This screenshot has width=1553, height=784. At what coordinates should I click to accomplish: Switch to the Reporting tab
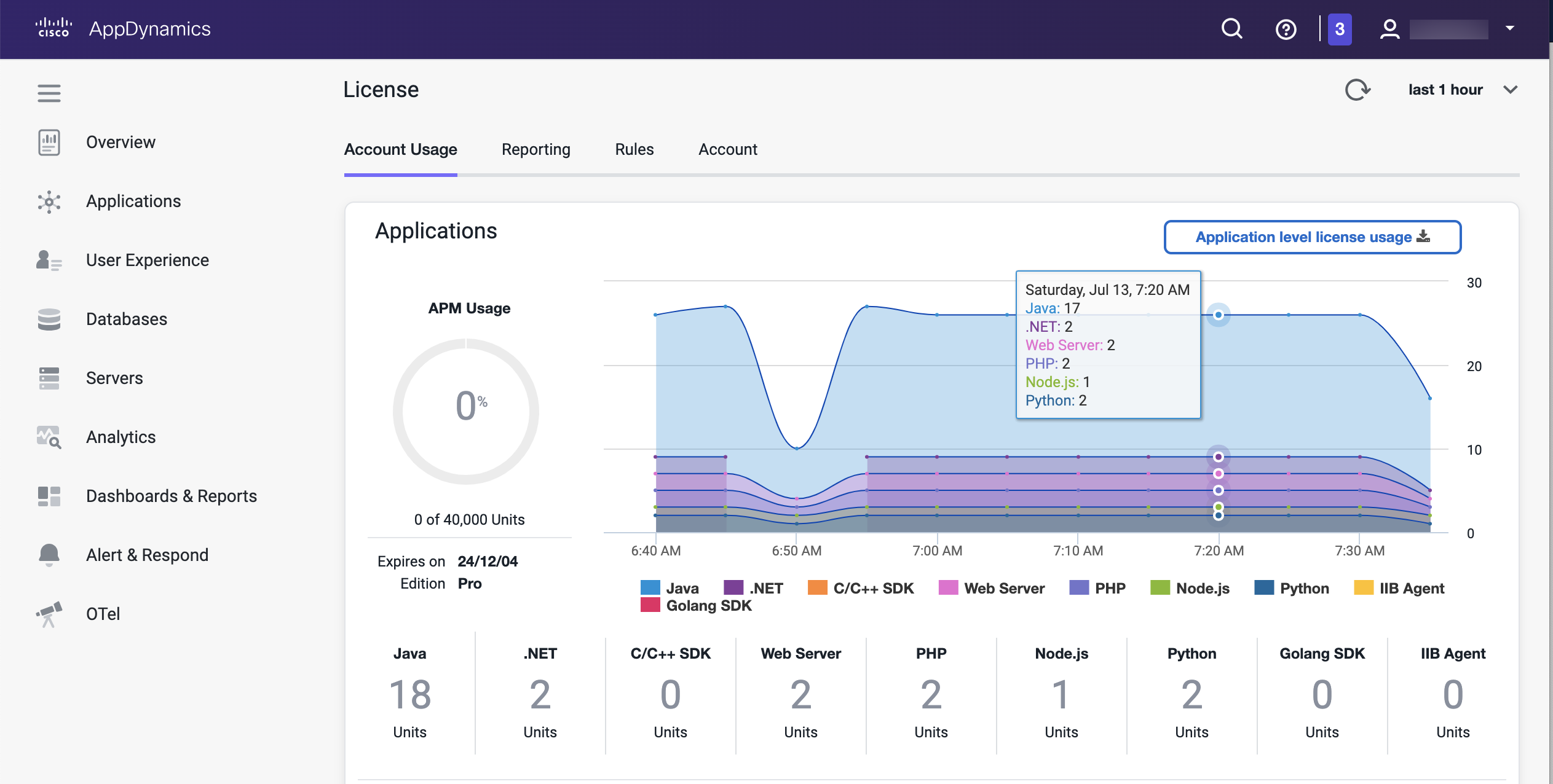click(536, 149)
